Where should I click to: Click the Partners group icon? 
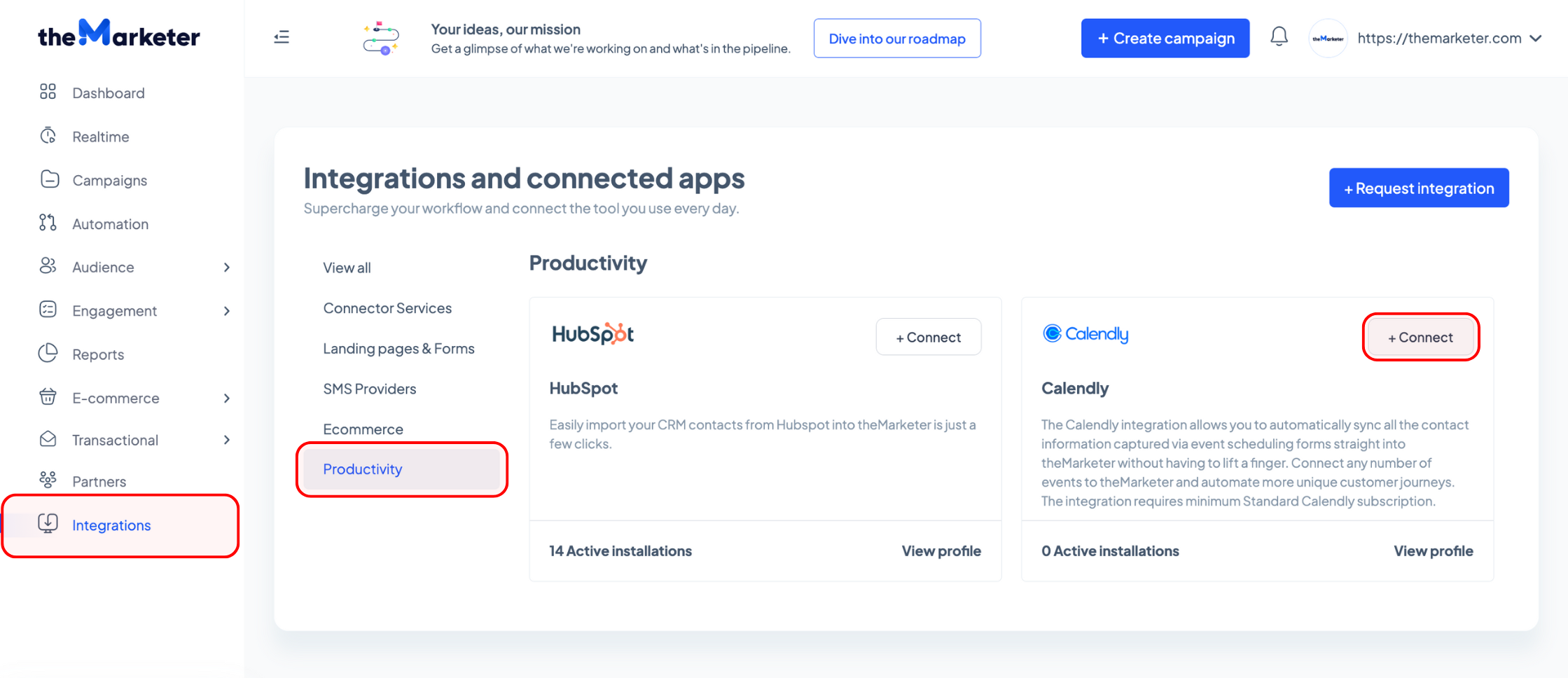(x=48, y=480)
